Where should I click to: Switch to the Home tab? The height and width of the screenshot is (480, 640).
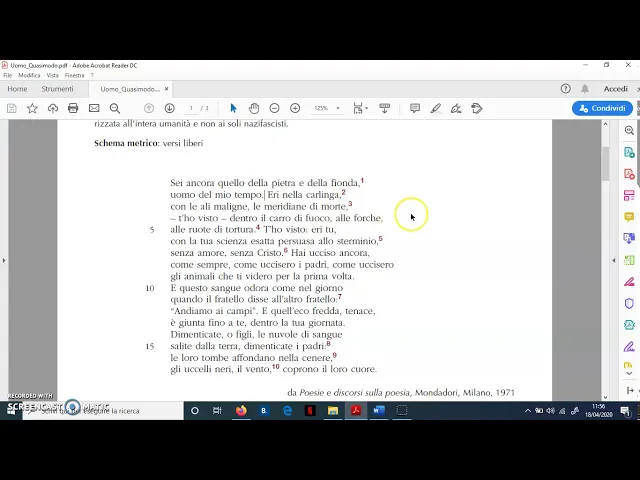(17, 89)
